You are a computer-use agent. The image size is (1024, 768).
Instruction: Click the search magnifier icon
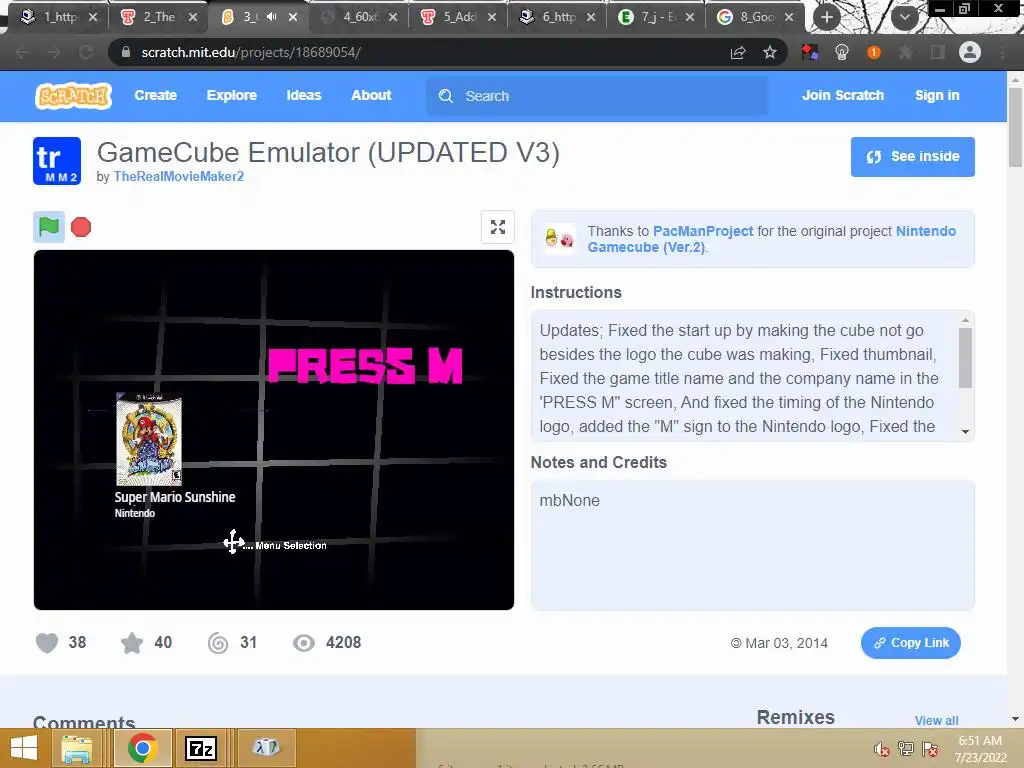point(446,96)
